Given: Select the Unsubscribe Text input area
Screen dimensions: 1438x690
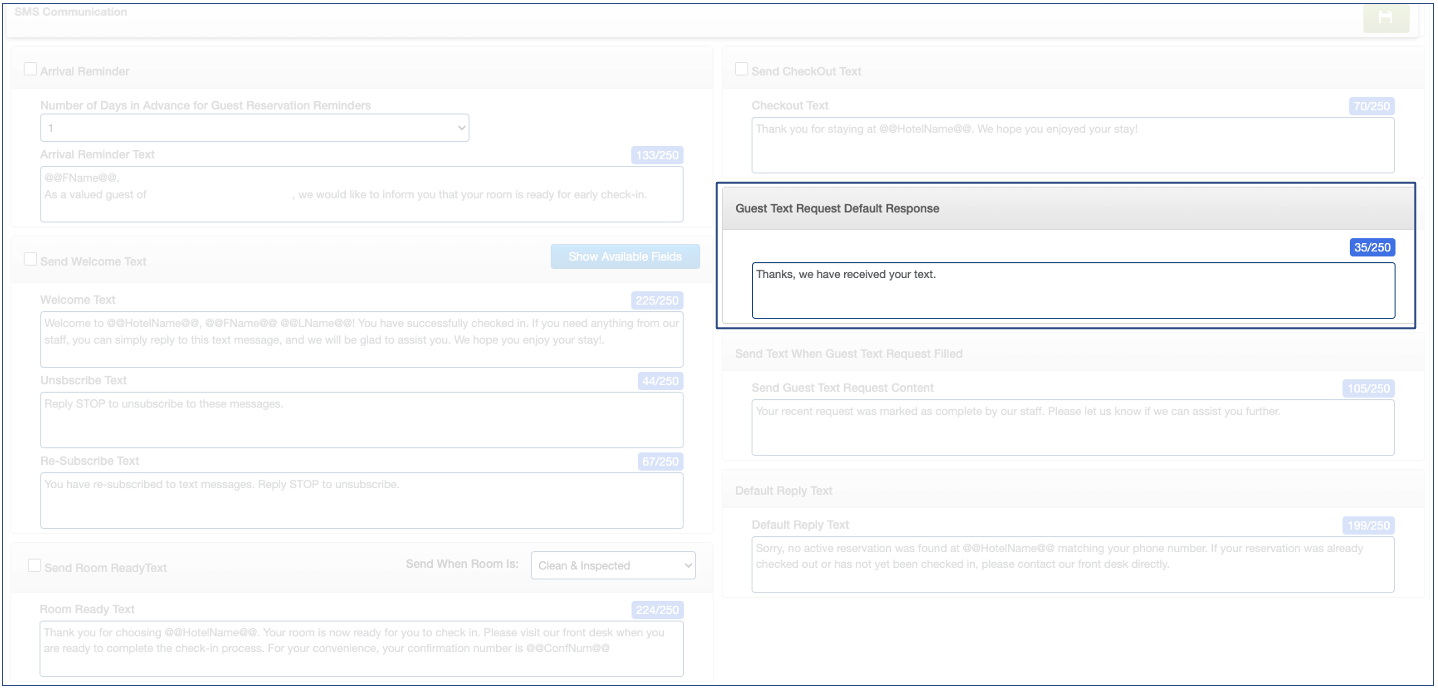Looking at the screenshot, I should point(361,420).
